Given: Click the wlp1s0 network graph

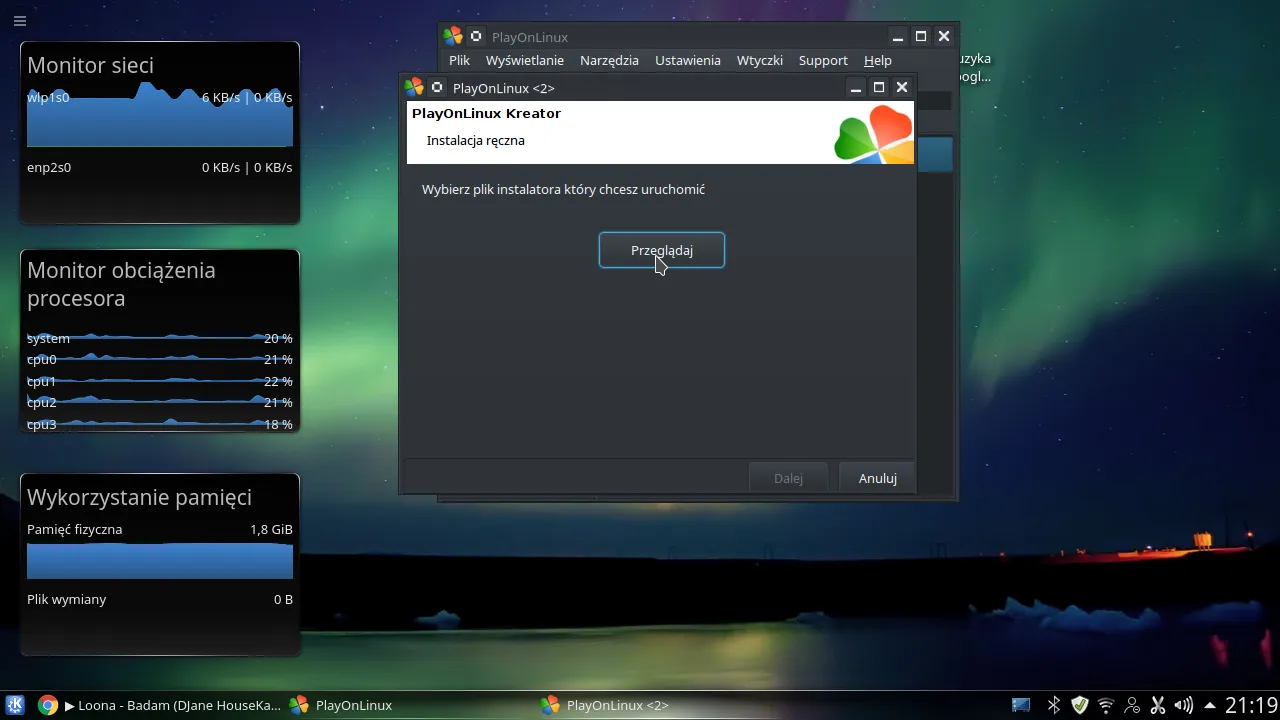Looking at the screenshot, I should pyautogui.click(x=160, y=116).
